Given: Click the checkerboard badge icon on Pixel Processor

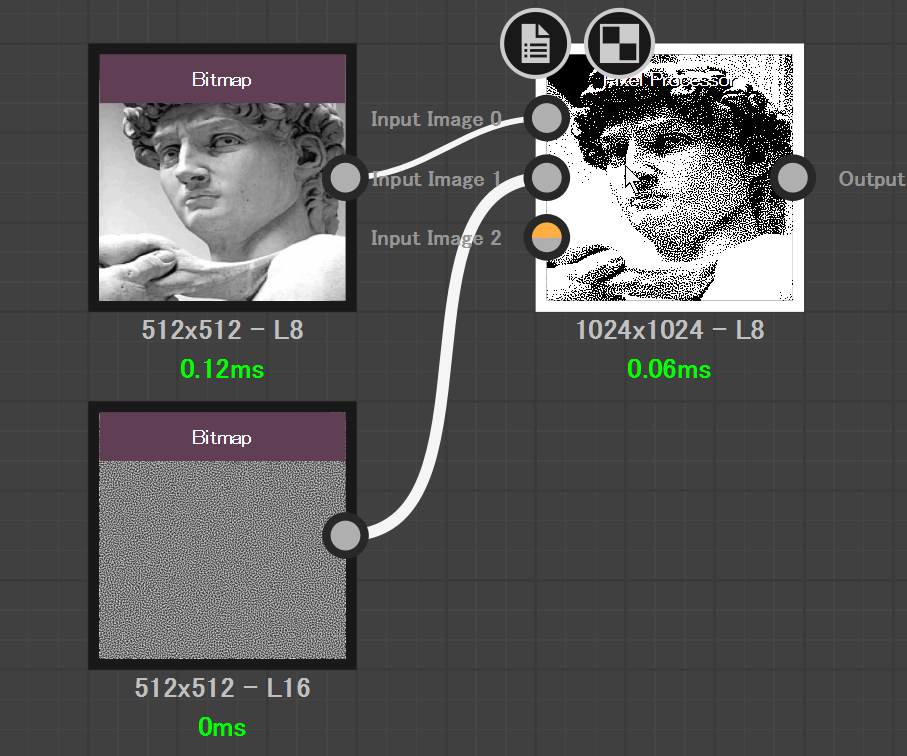Looking at the screenshot, I should click(x=620, y=43).
